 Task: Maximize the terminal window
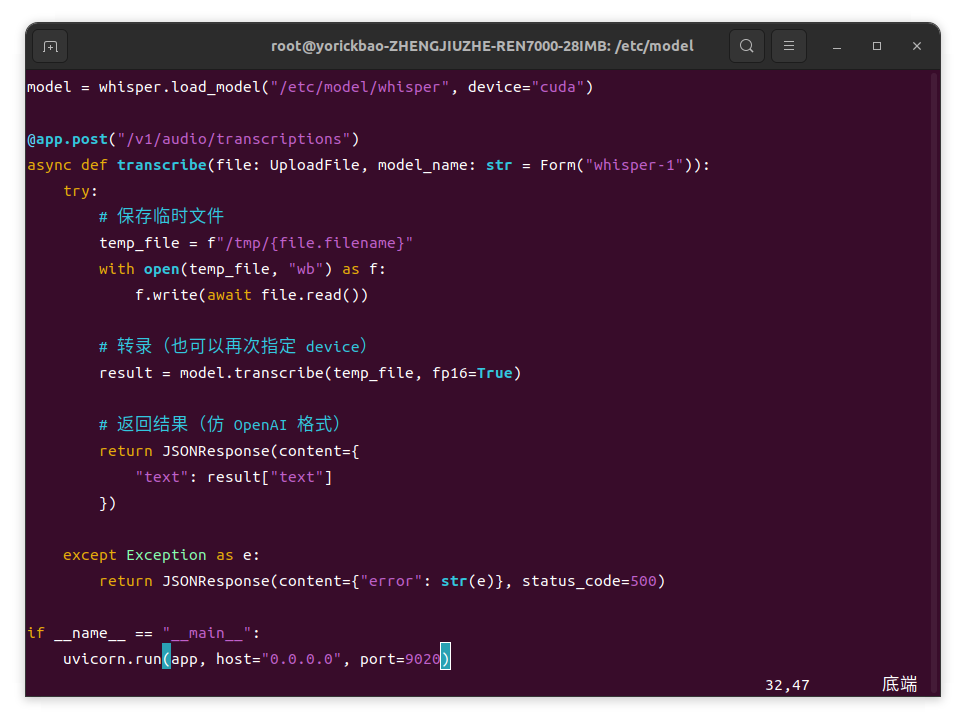877,46
